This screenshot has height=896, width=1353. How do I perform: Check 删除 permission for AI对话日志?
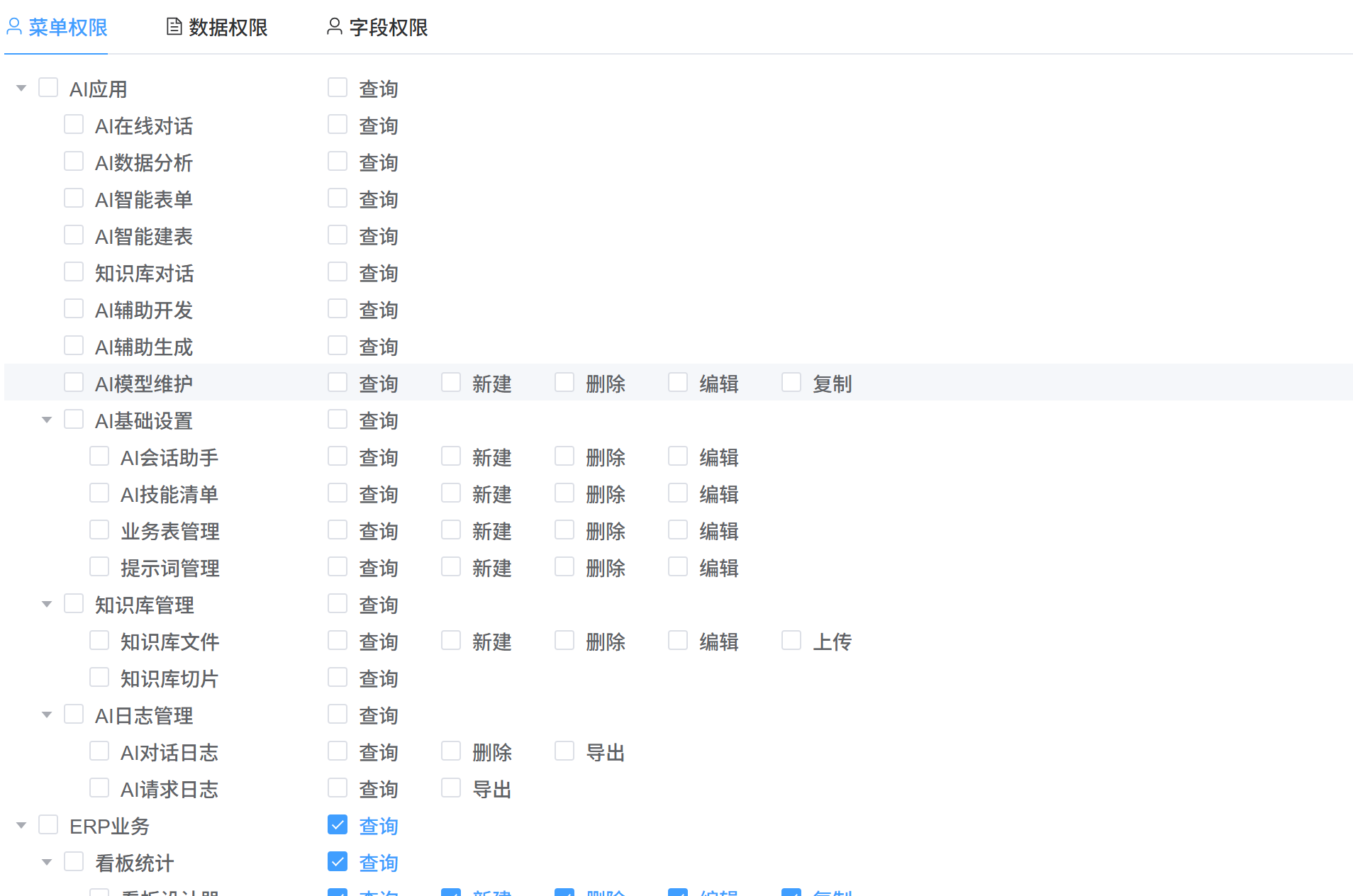(x=451, y=751)
